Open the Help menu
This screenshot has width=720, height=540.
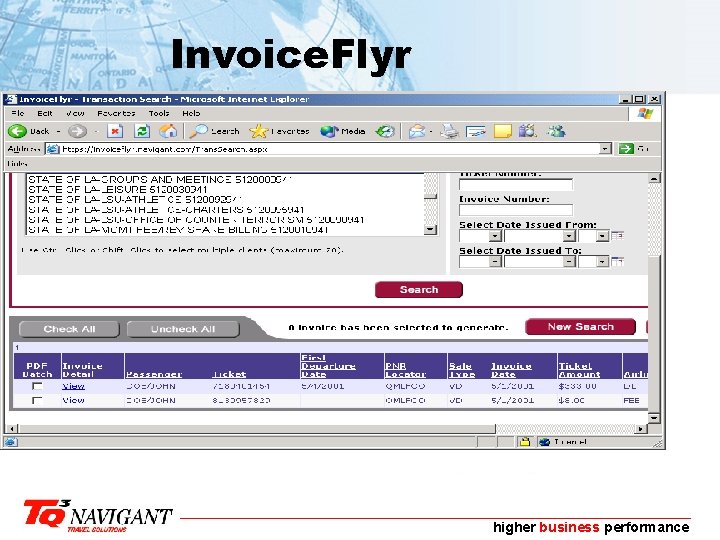point(191,113)
